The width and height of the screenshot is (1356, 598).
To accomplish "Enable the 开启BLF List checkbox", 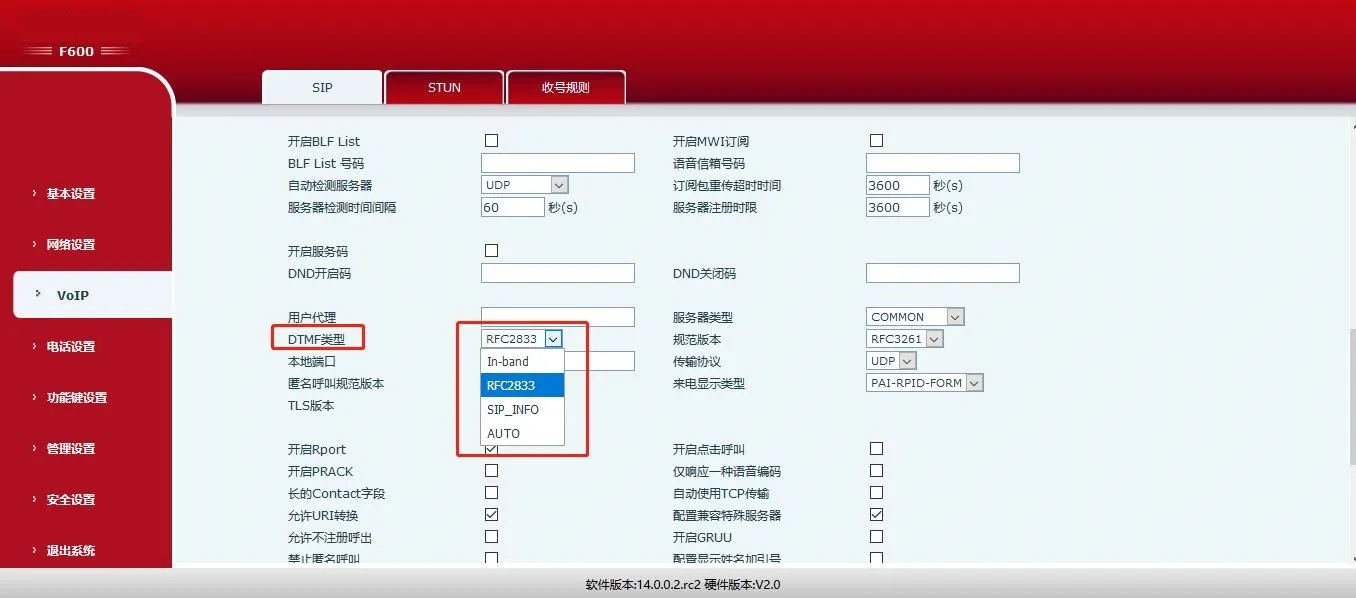I will [491, 140].
